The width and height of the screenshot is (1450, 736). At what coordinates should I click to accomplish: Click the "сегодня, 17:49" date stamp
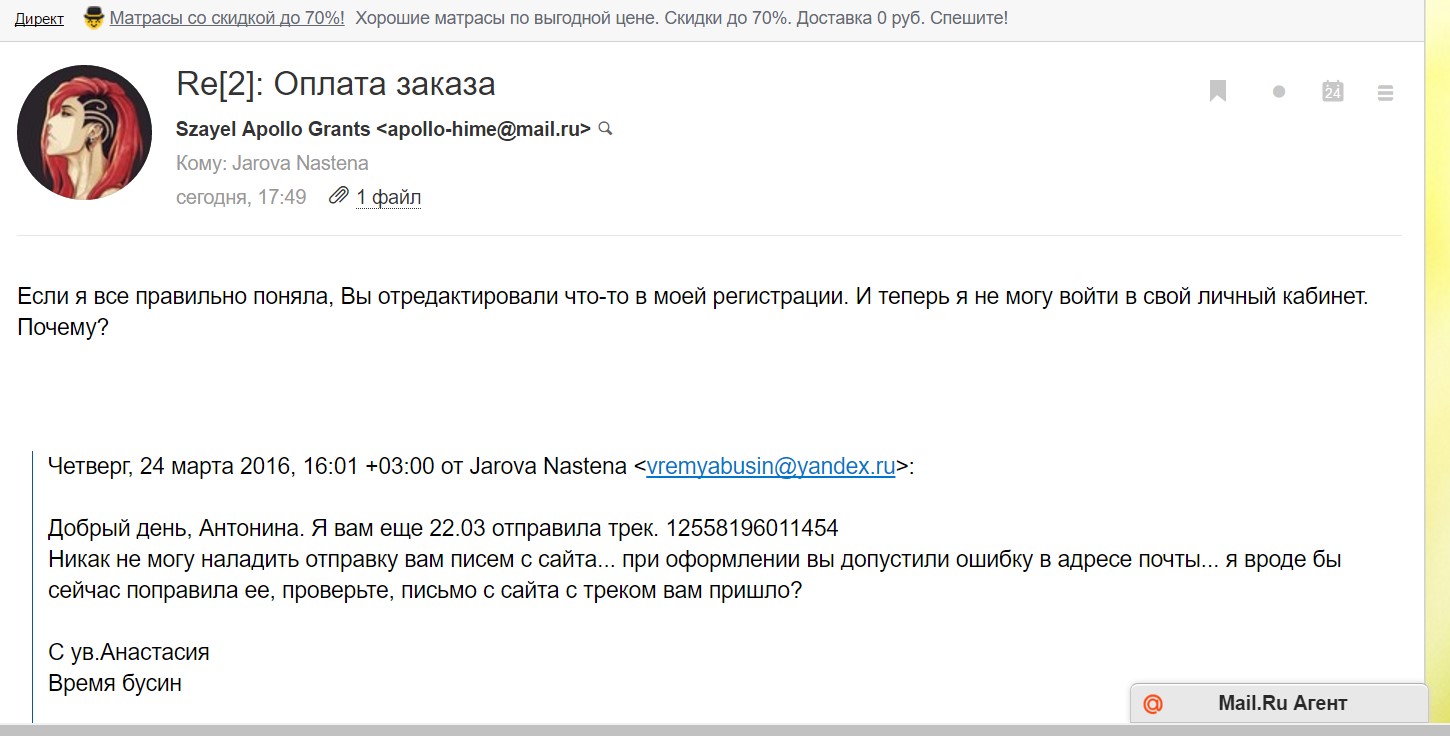pos(241,197)
